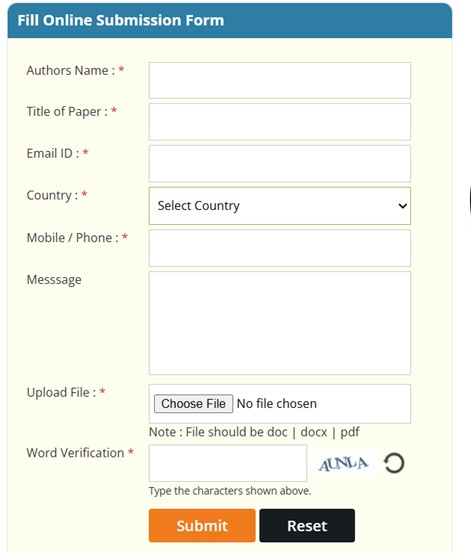Image resolution: width=471 pixels, height=553 pixels.
Task: Click into the Title of Paper field
Action: point(280,122)
